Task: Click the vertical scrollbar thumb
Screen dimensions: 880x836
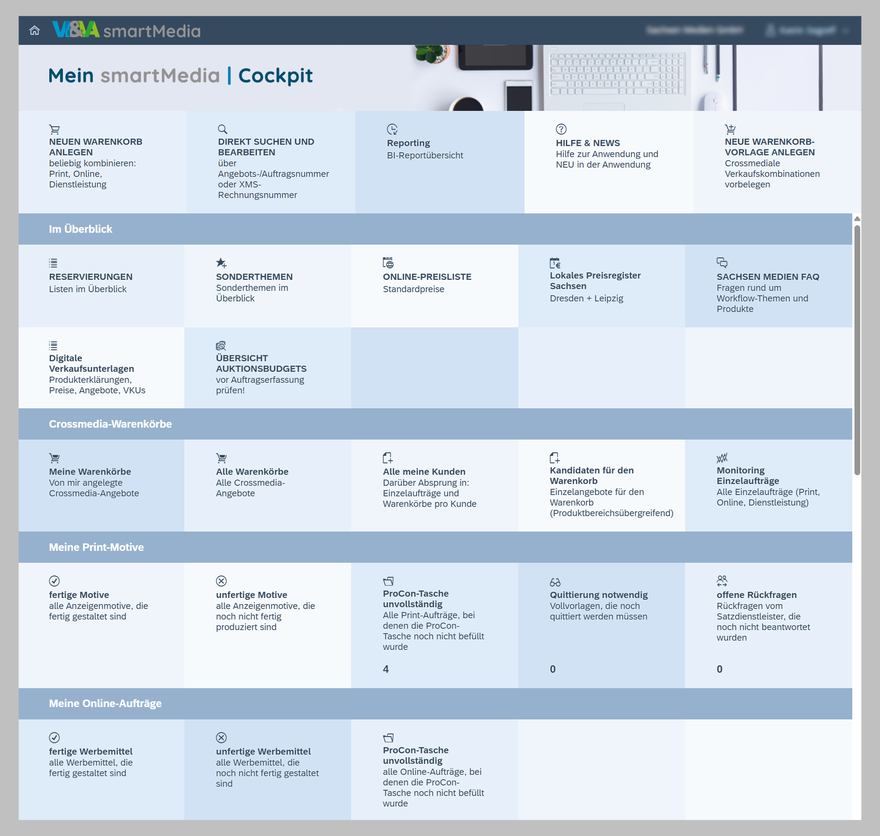Action: click(x=857, y=350)
